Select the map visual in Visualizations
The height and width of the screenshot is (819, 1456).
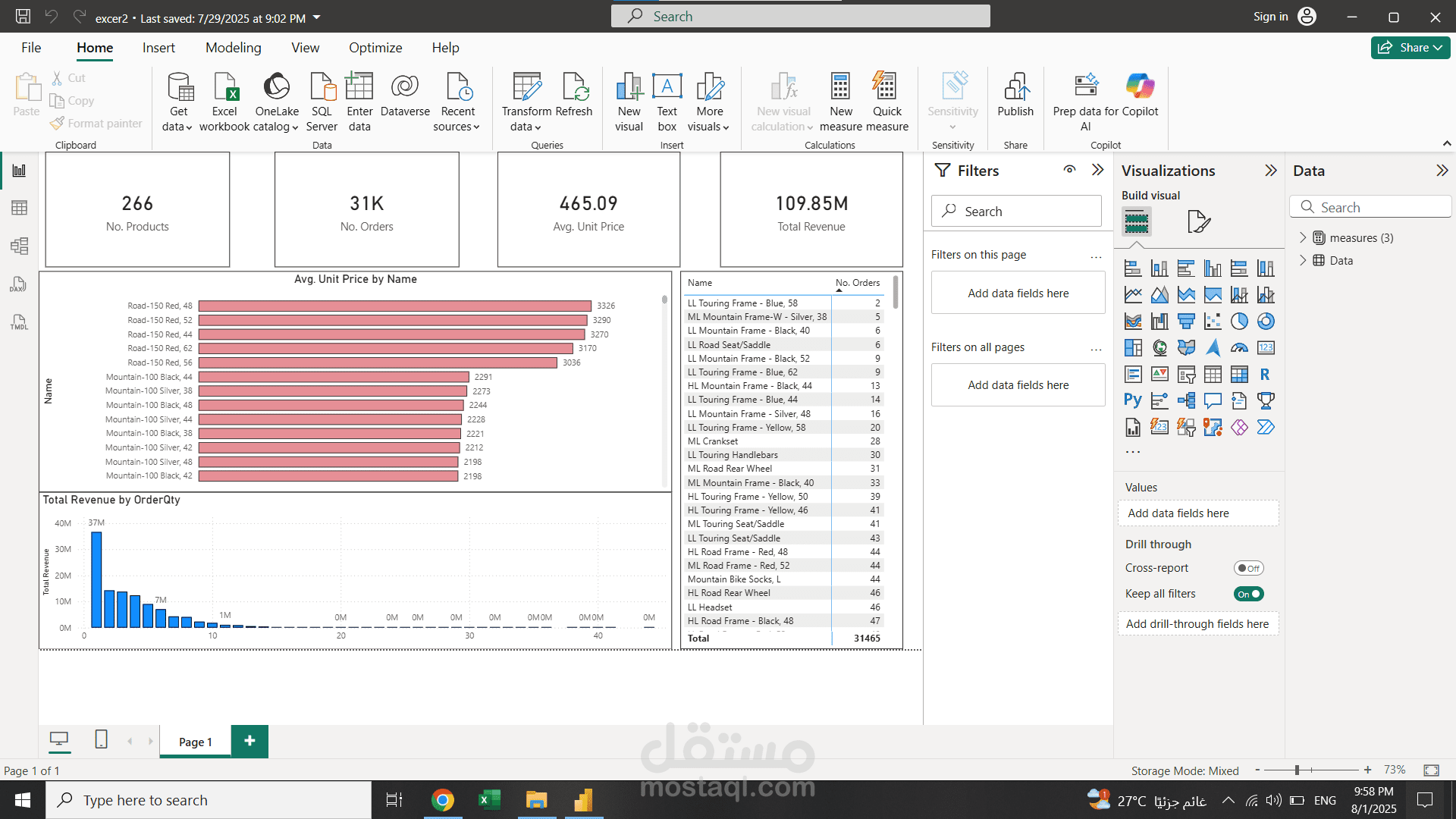[x=1159, y=347]
